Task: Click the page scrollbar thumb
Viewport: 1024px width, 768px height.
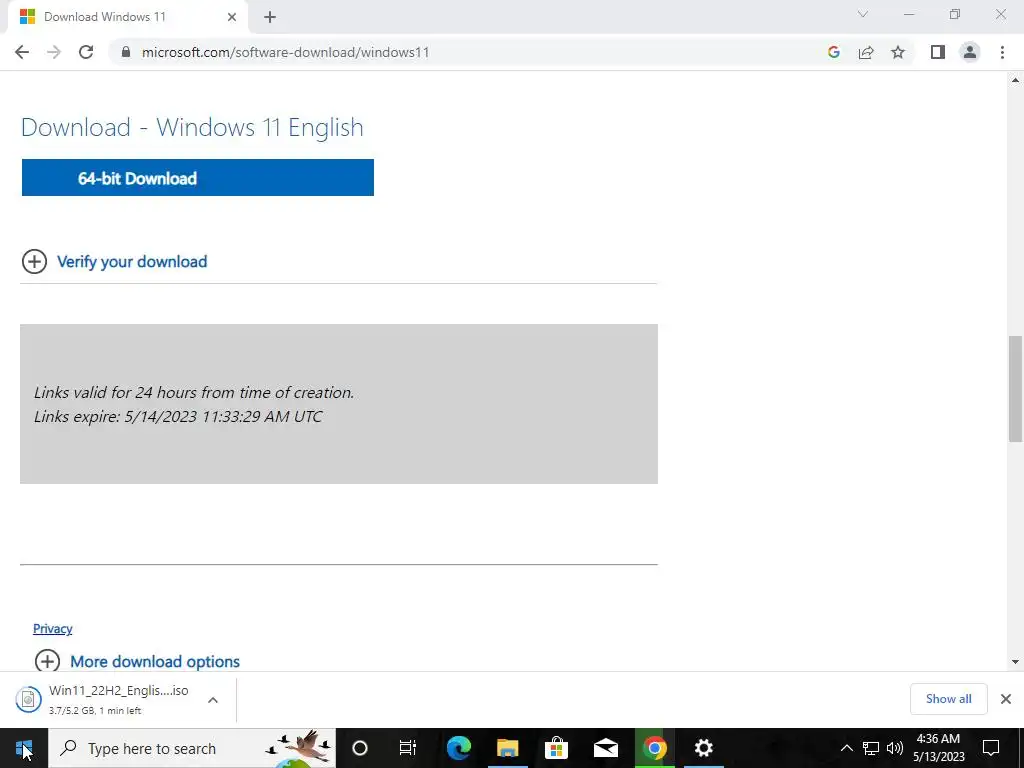Action: point(1015,389)
